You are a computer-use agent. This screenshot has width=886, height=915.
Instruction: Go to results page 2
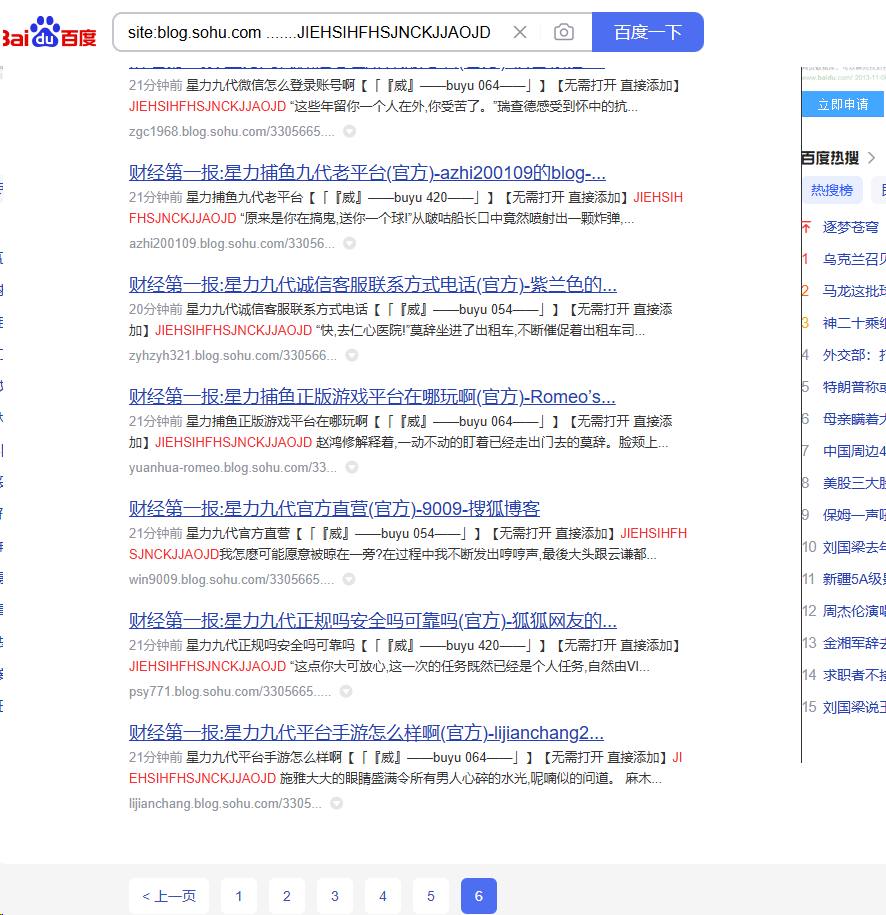pyautogui.click(x=287, y=896)
